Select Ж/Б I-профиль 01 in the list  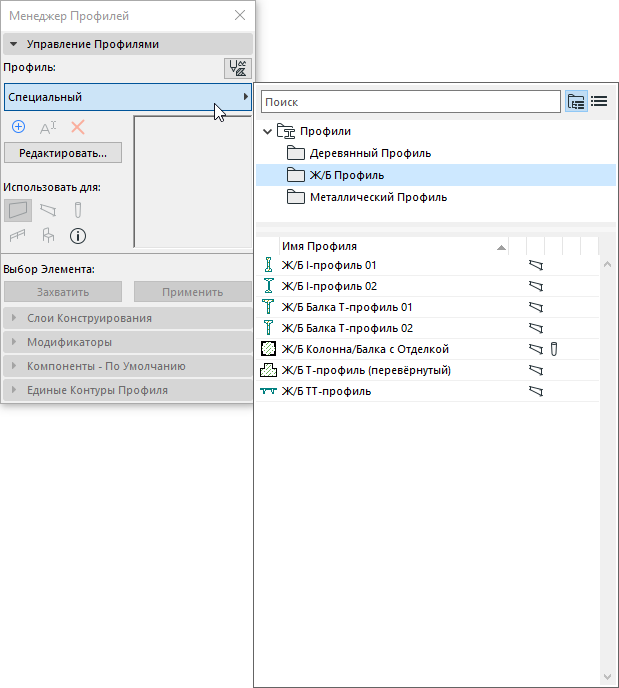(x=428, y=265)
